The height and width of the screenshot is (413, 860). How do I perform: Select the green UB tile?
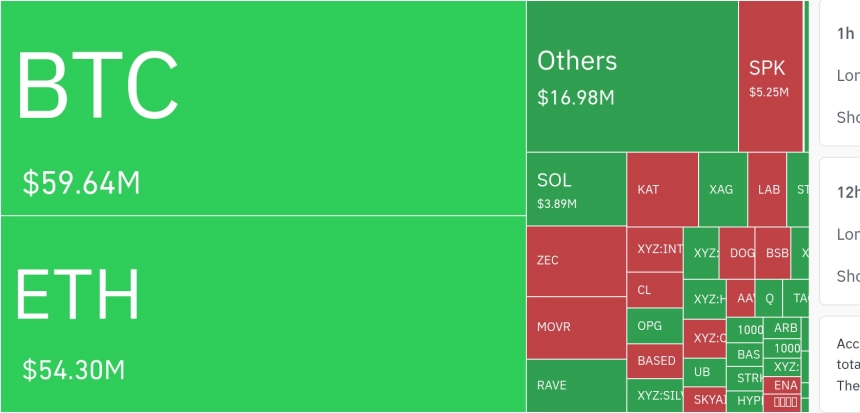click(x=704, y=371)
